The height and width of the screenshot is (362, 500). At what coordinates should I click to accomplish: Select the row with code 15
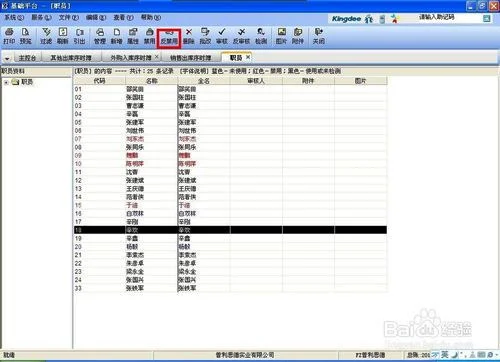[230, 205]
